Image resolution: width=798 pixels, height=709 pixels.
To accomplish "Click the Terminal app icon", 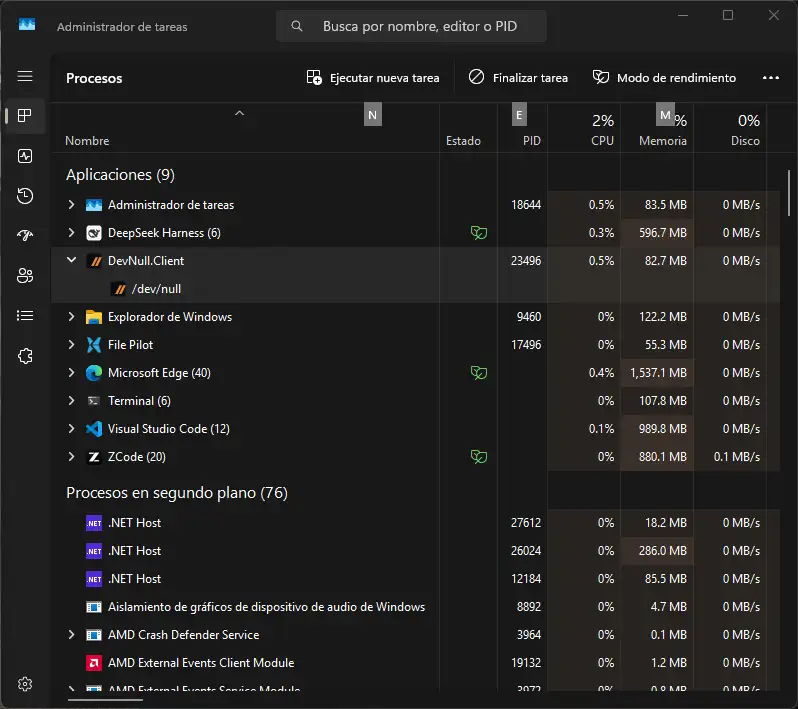I will tap(94, 401).
